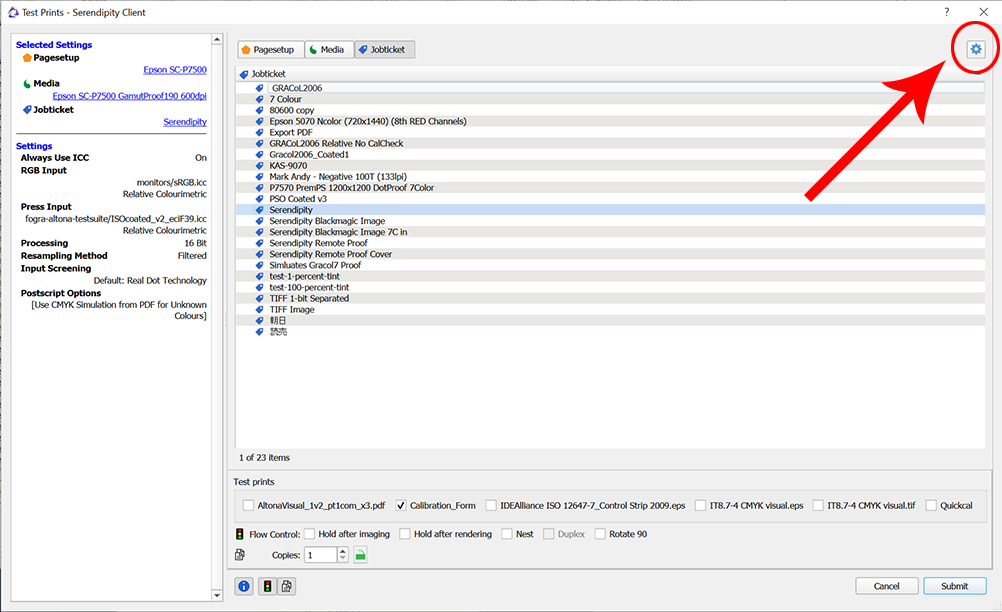The width and height of the screenshot is (1002, 612).
Task: Click the tag icon beside TIFF Image
Action: tap(259, 309)
